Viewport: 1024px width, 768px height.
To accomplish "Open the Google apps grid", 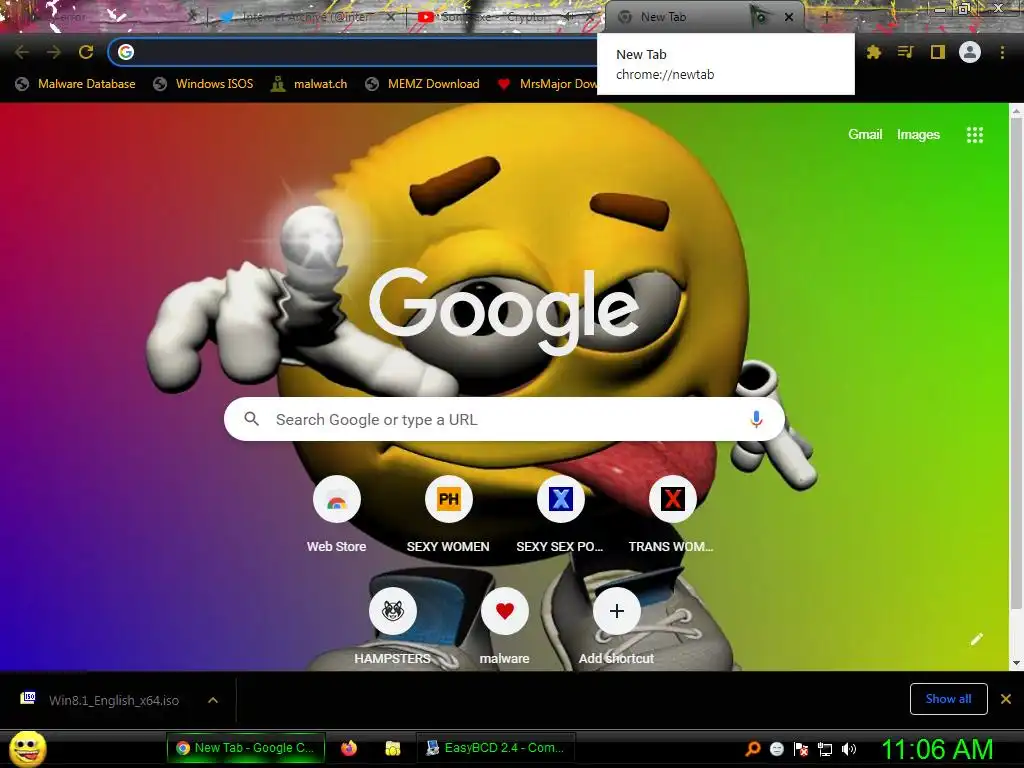I will click(x=975, y=135).
